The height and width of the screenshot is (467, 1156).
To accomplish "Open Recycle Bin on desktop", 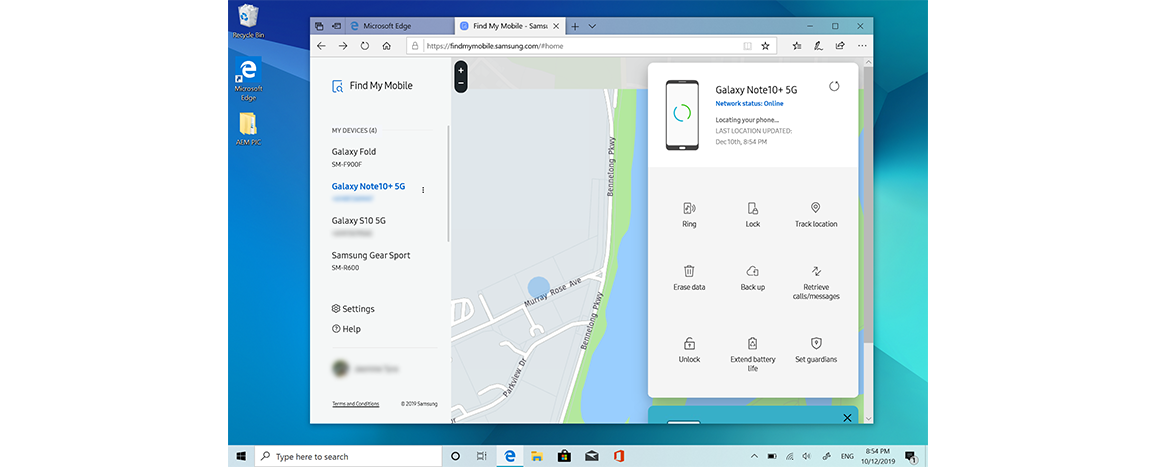I will (248, 21).
